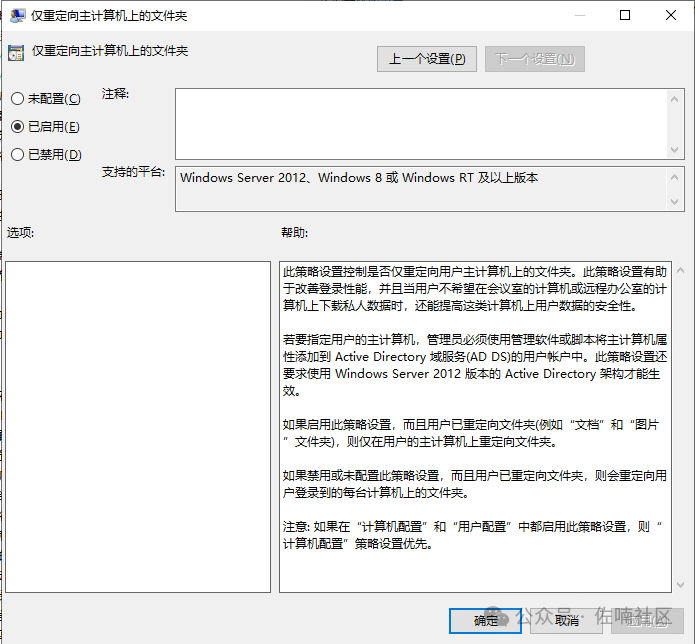Close the dialog window

tap(671, 16)
